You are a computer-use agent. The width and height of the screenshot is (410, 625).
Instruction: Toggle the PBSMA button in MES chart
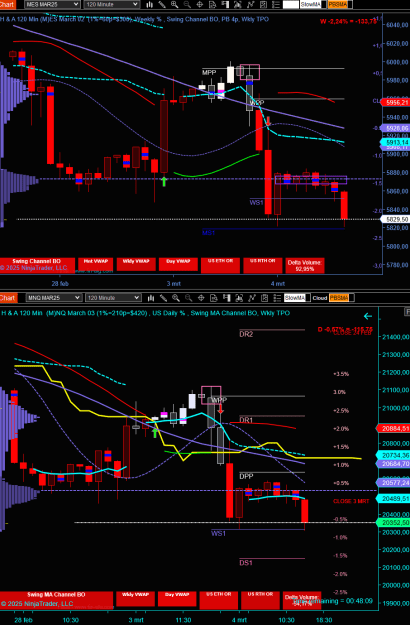click(x=338, y=5)
